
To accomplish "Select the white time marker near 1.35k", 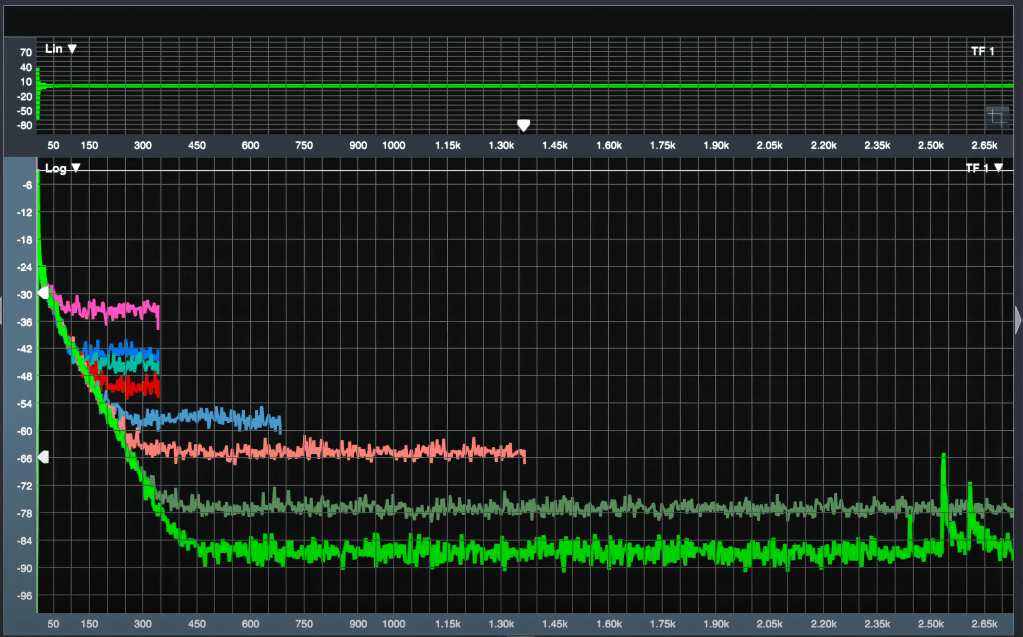I will [523, 125].
